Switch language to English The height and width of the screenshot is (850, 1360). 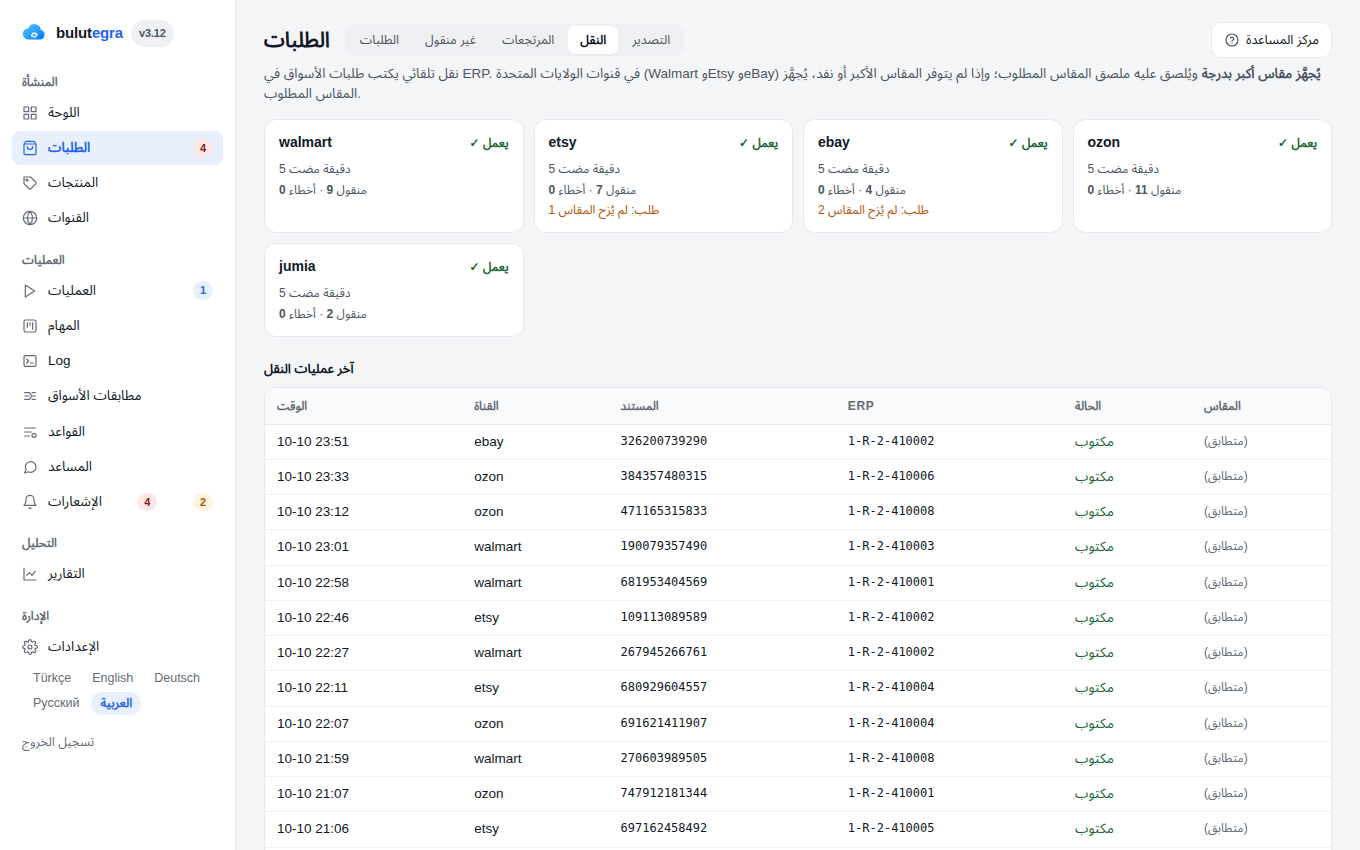(x=113, y=678)
